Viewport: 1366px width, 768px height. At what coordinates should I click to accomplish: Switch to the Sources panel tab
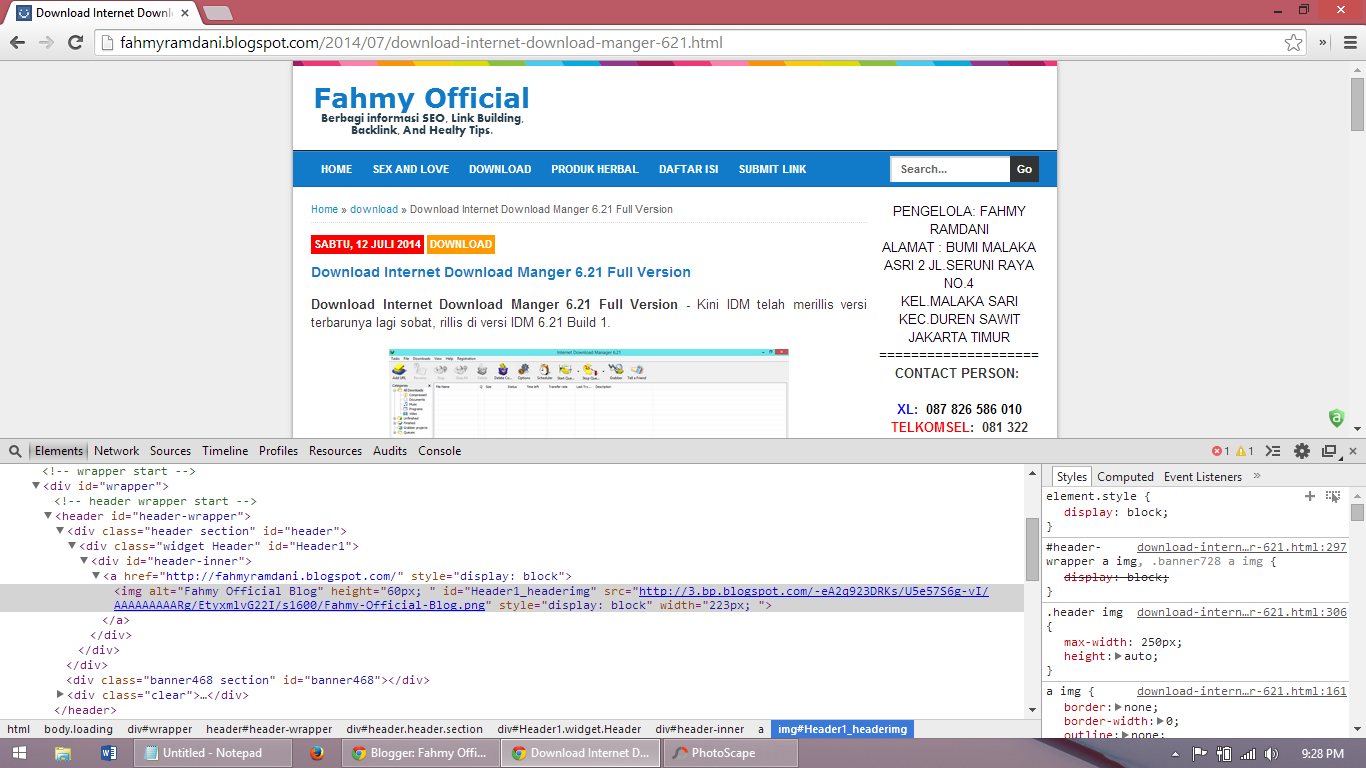[x=170, y=451]
